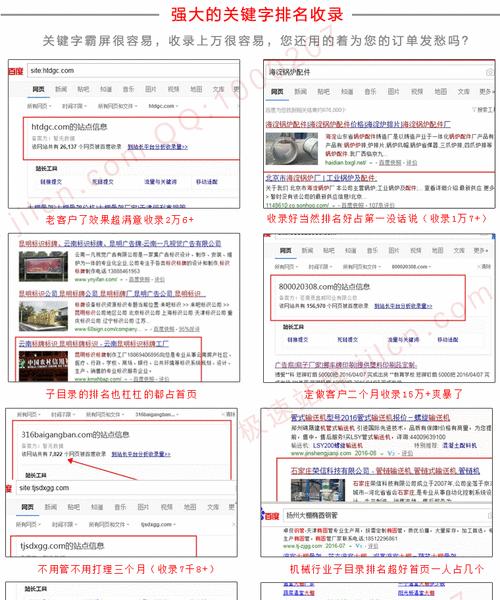The image size is (500, 600).
Task: Select 音乐 tab in 80002308.com search panel
Action: coord(372,251)
